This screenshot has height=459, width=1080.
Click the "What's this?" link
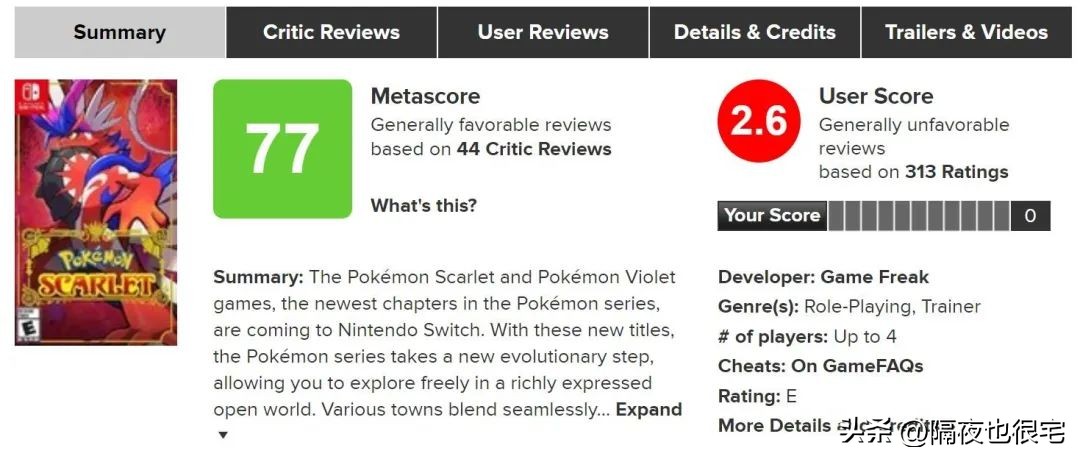pos(424,206)
